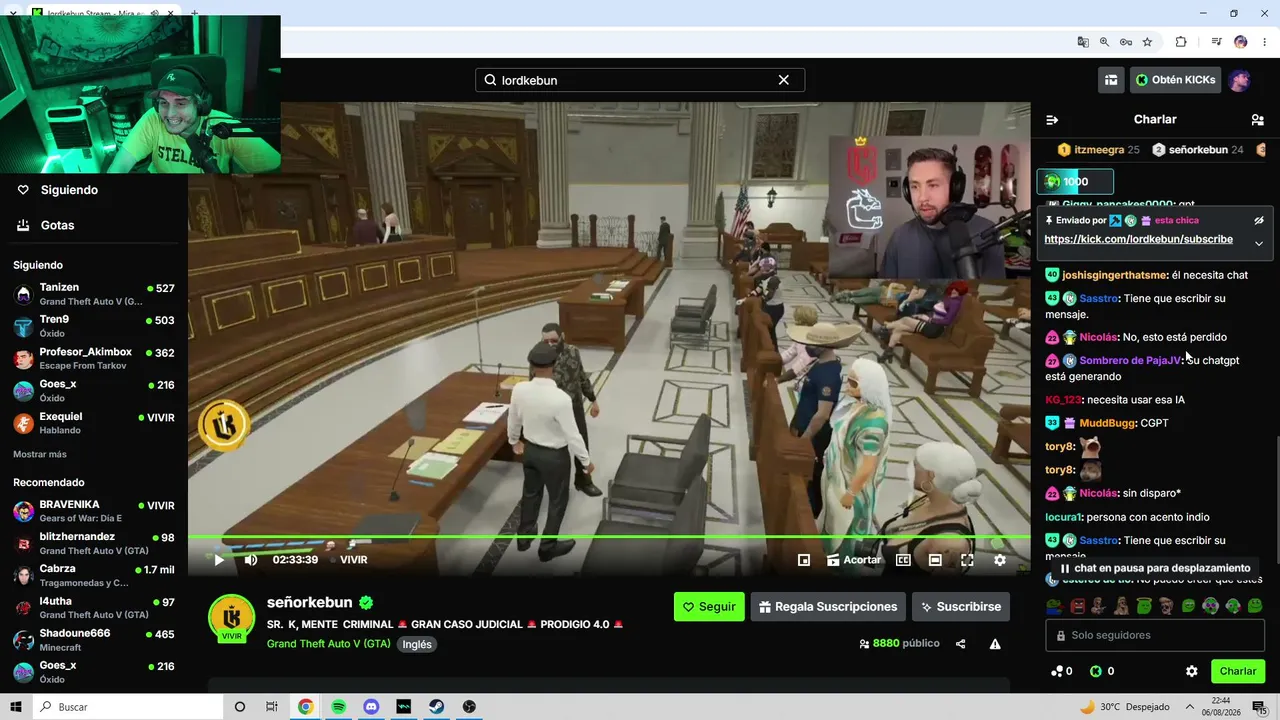Click Obtén KICKs button
The width and height of the screenshot is (1280, 720).
(1175, 80)
